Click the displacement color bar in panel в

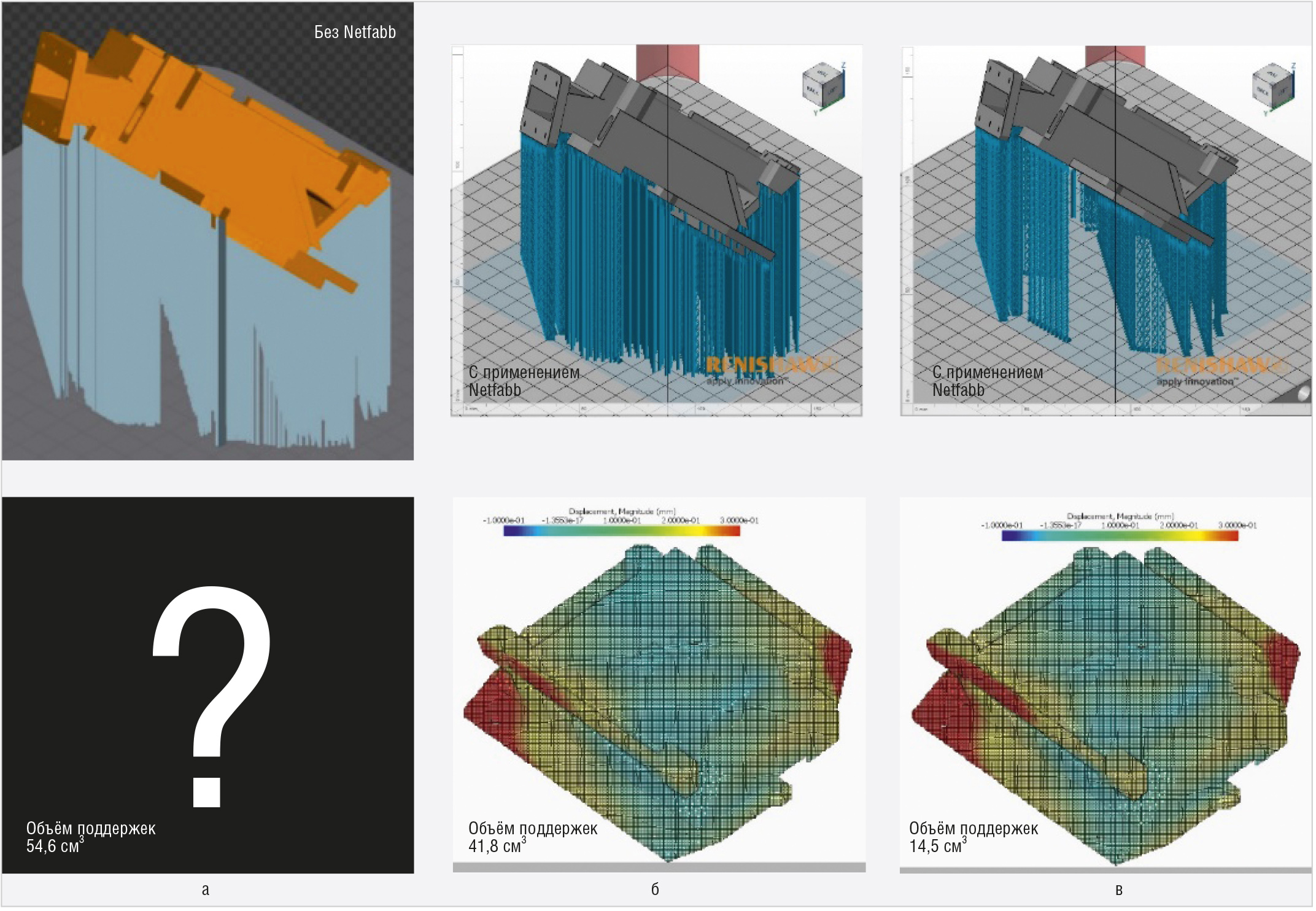(1120, 537)
